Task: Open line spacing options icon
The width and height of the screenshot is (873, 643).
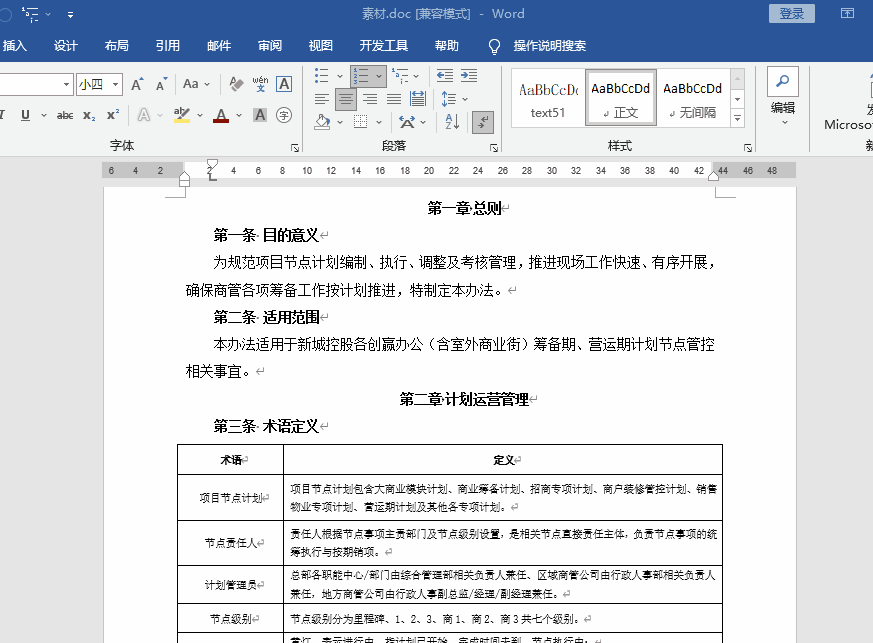Action: pos(449,100)
